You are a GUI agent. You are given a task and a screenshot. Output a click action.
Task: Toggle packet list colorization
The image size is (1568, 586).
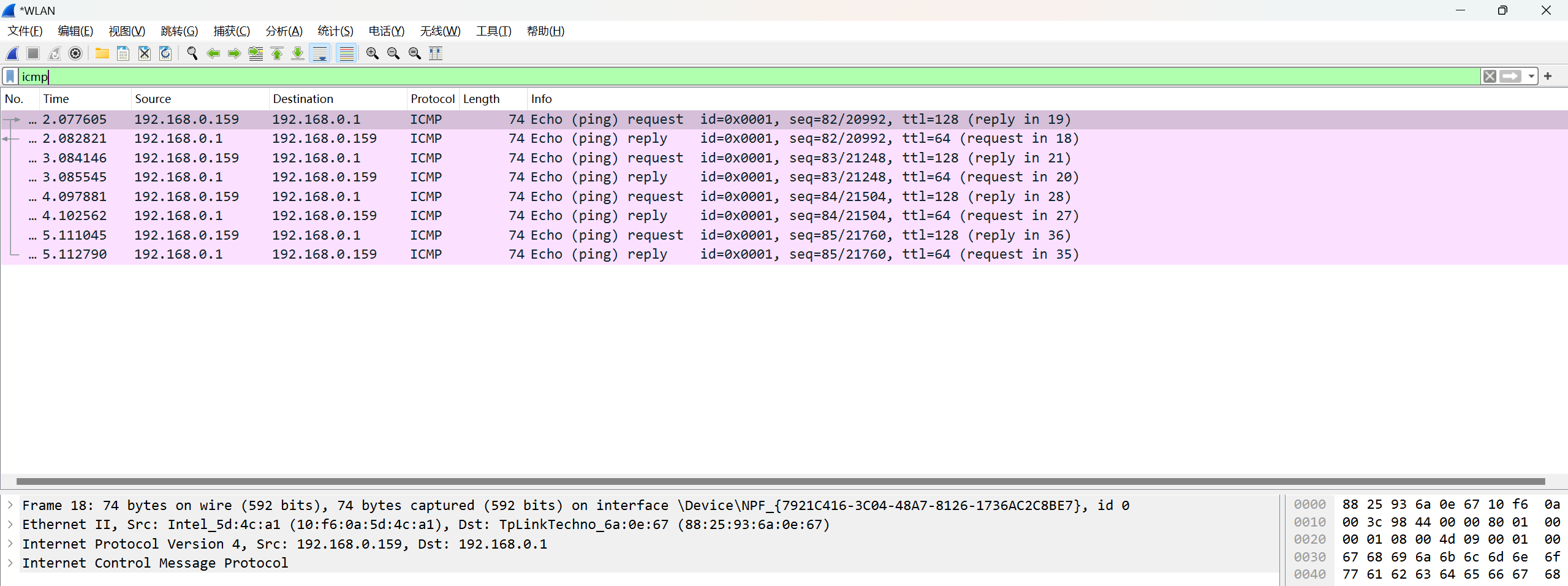click(x=347, y=53)
